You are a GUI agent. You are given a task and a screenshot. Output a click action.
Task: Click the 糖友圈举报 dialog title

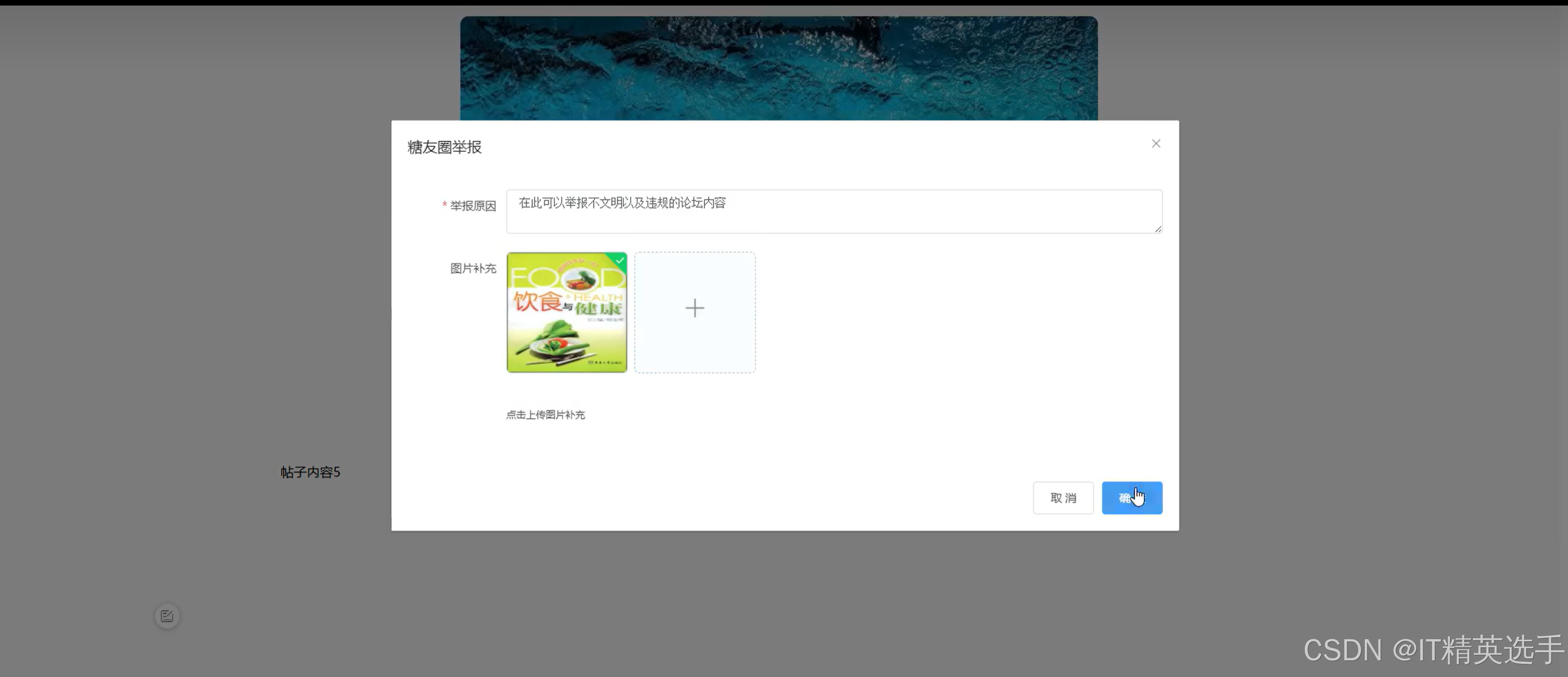click(443, 147)
